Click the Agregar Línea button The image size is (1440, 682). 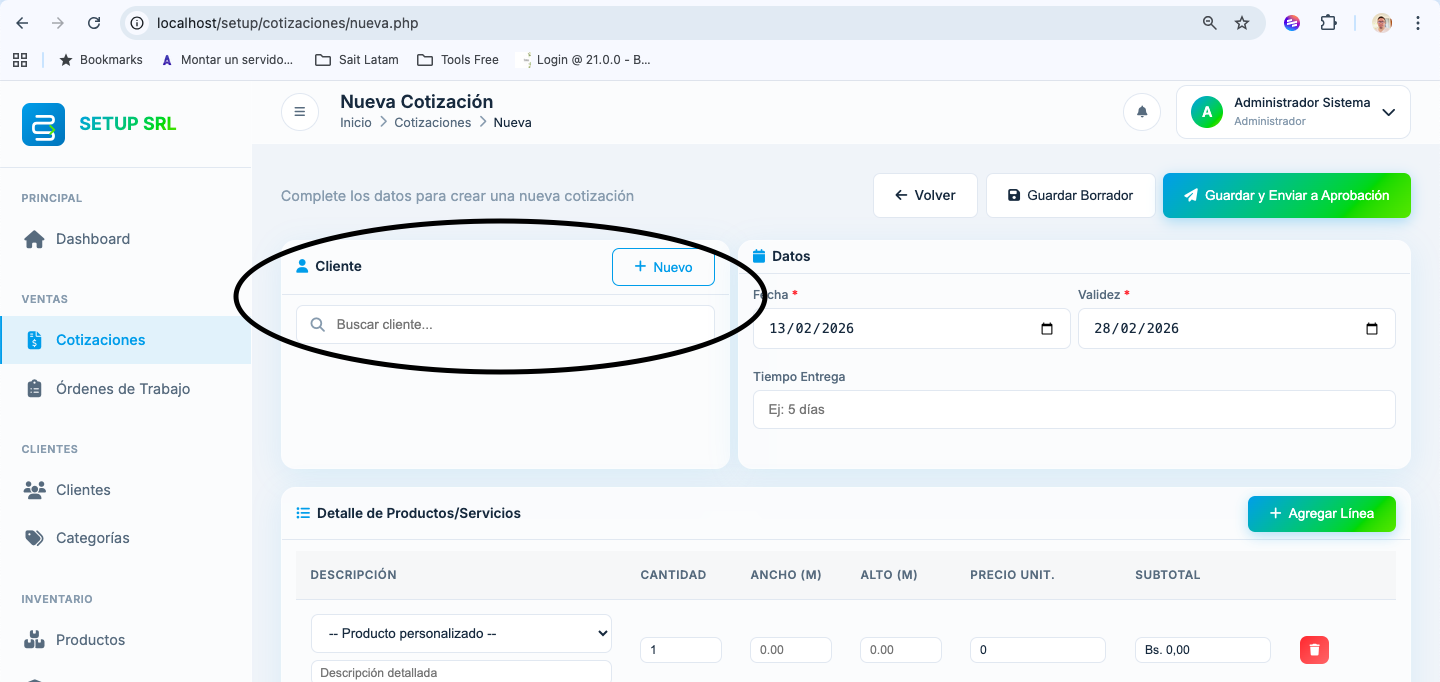coord(1321,513)
